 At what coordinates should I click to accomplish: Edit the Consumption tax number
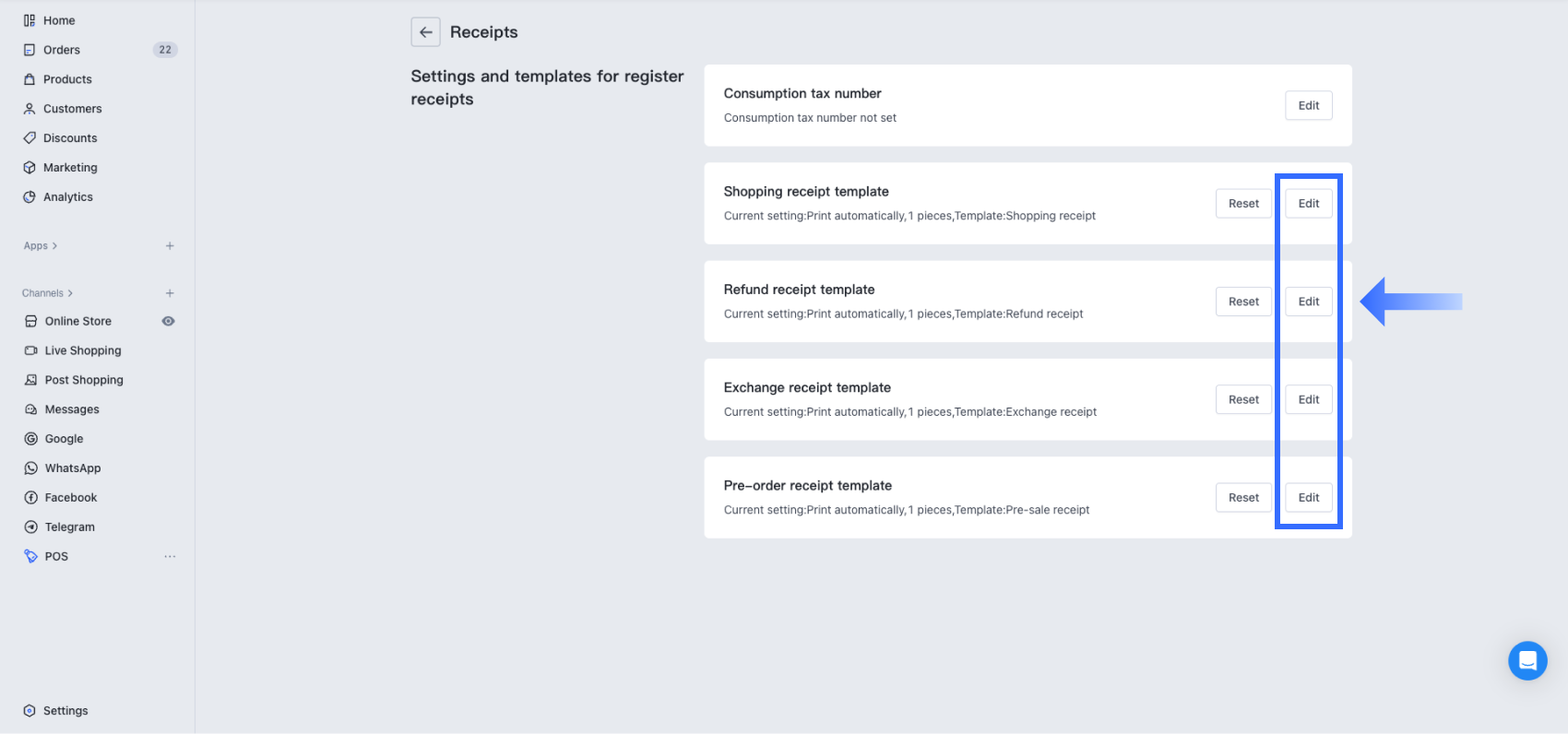[1308, 105]
